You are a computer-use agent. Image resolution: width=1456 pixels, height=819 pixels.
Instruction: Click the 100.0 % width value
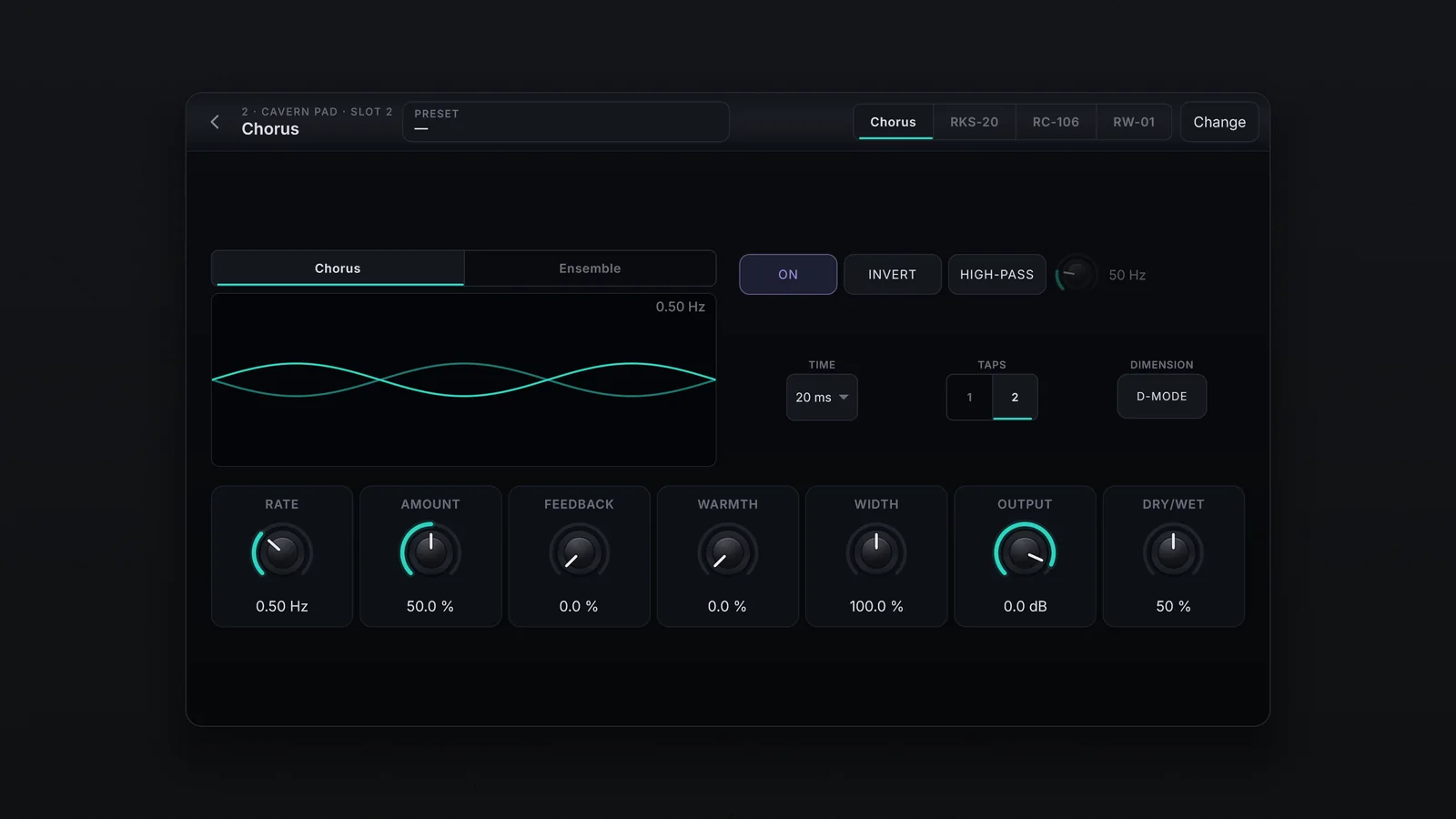coord(876,606)
